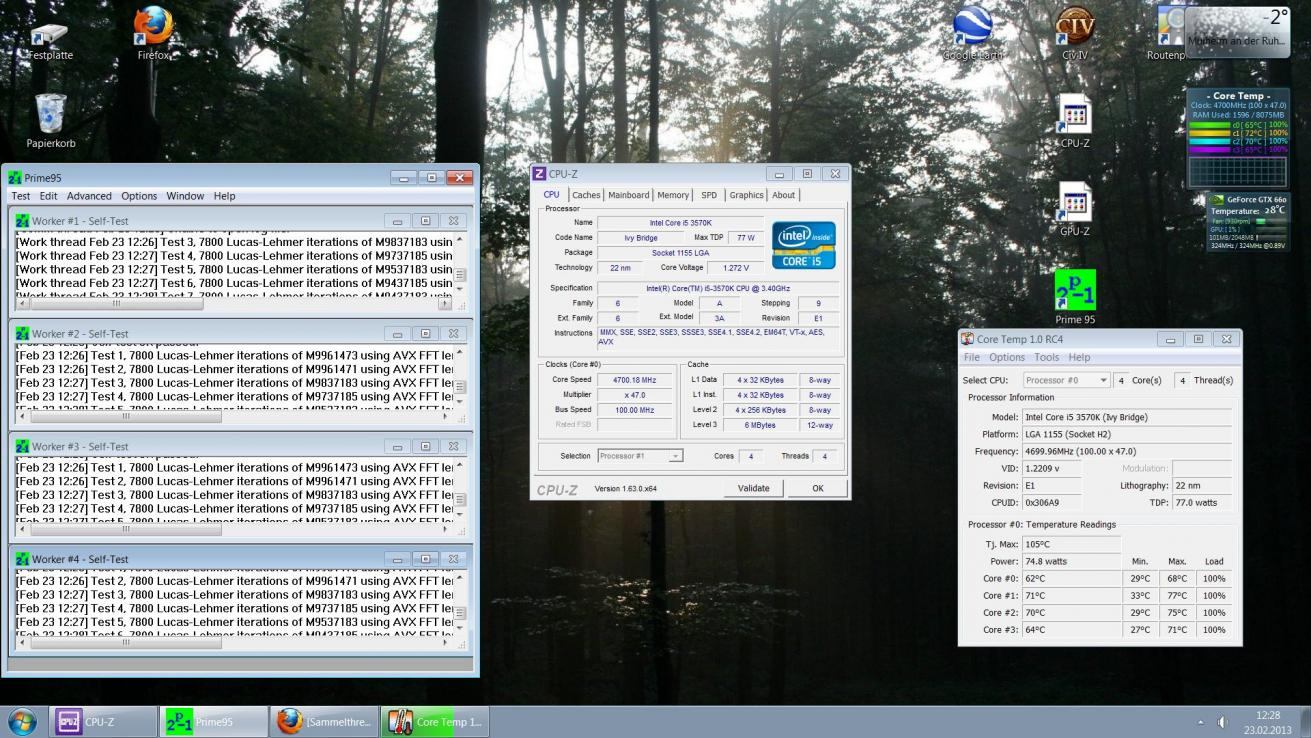Switch to CPU-Z SPD tab
Screen dimensions: 1311x738
click(709, 195)
